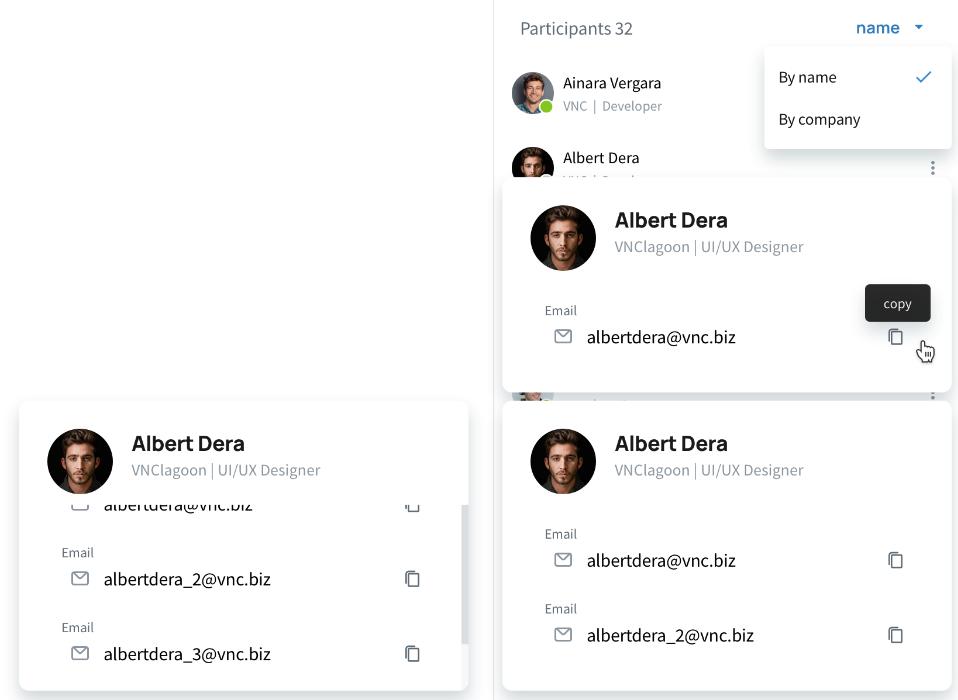Copy albertdera_2@vnc.biz in the non-scrolling two-email card
This screenshot has width=958, height=700.
[896, 635]
